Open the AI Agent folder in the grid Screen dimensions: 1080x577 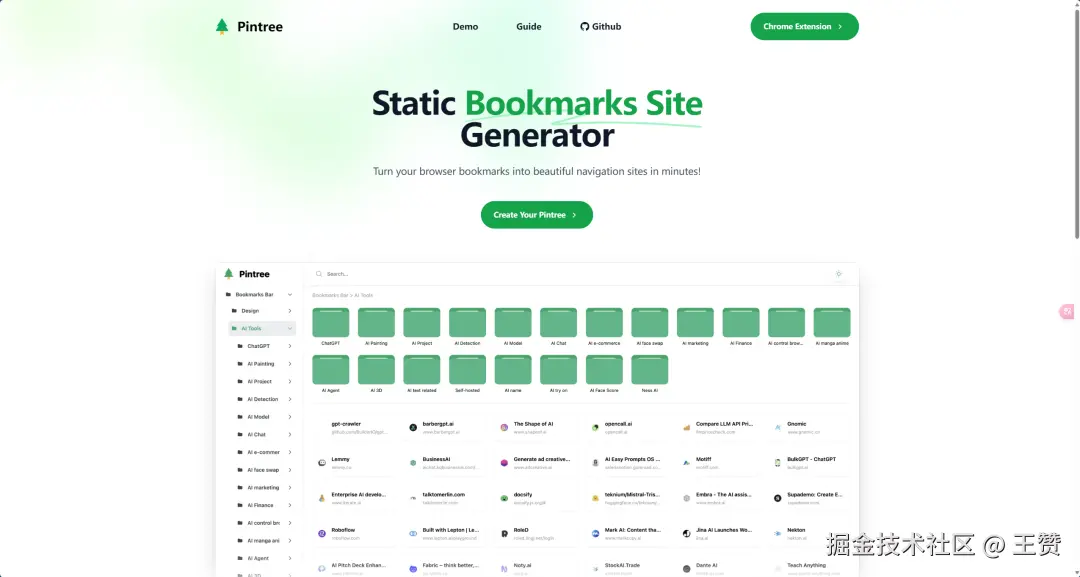pos(331,370)
